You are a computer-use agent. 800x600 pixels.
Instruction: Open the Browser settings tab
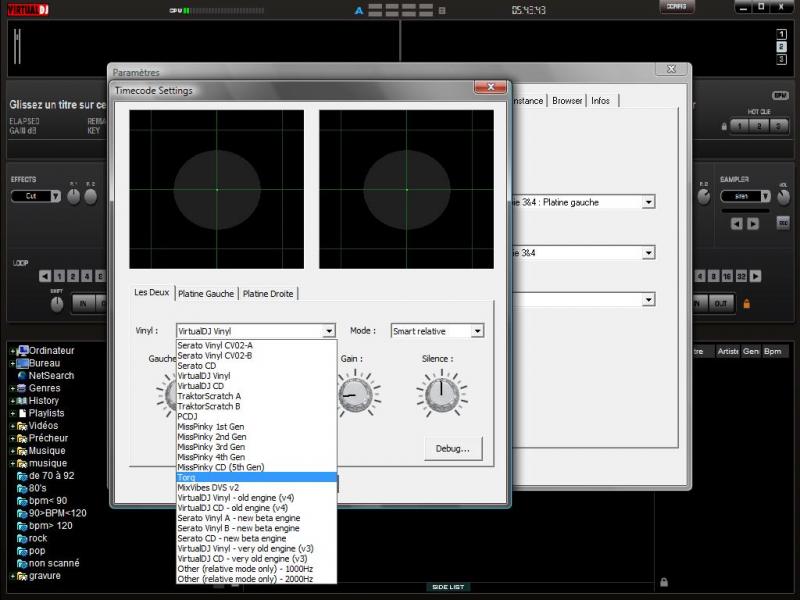pyautogui.click(x=567, y=101)
